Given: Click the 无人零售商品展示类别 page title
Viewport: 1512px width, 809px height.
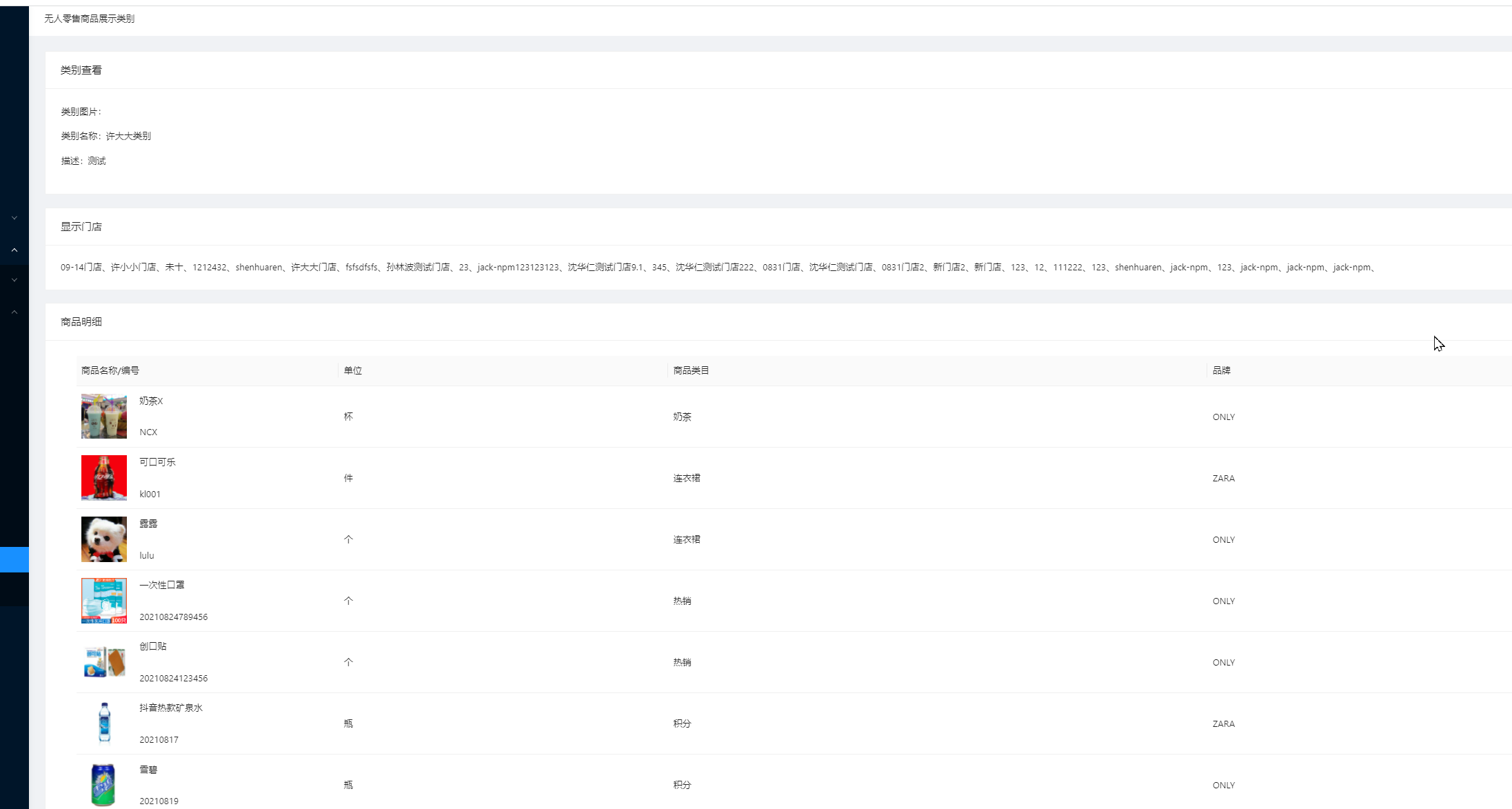Looking at the screenshot, I should click(x=90, y=19).
